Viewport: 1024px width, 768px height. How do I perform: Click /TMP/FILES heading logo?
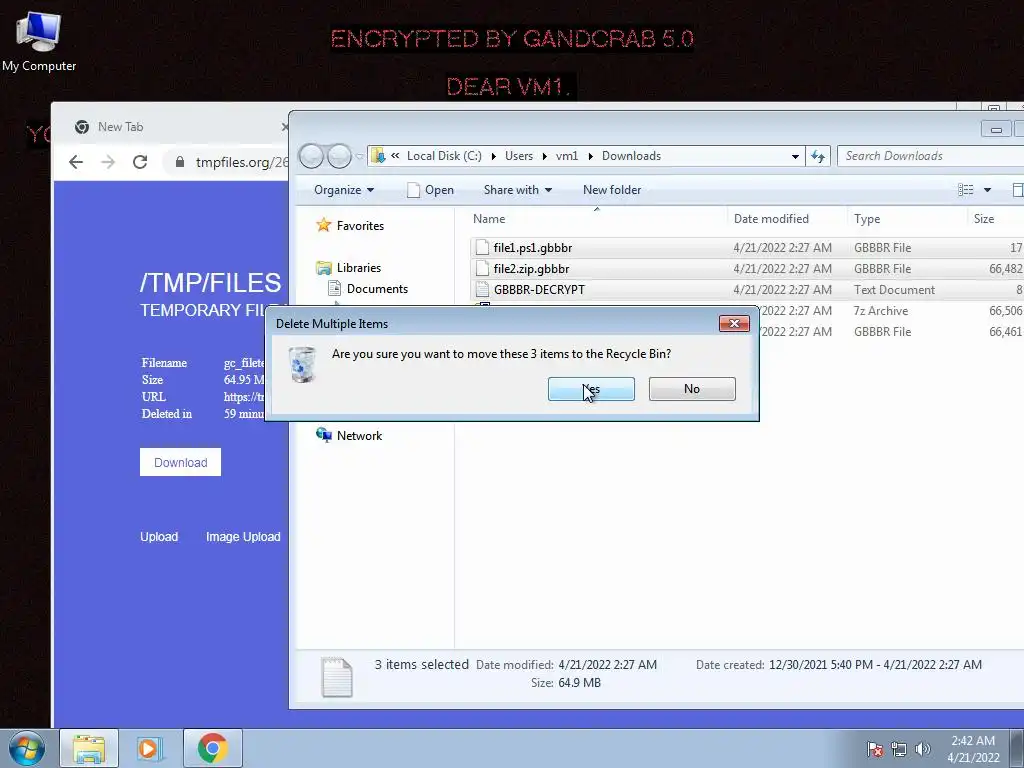(x=210, y=283)
